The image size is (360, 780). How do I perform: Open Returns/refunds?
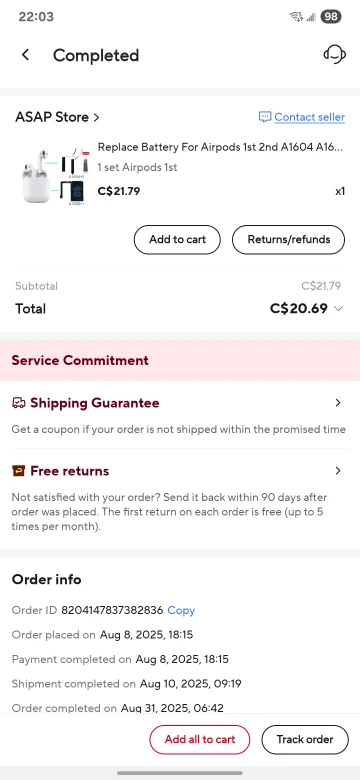tap(288, 239)
